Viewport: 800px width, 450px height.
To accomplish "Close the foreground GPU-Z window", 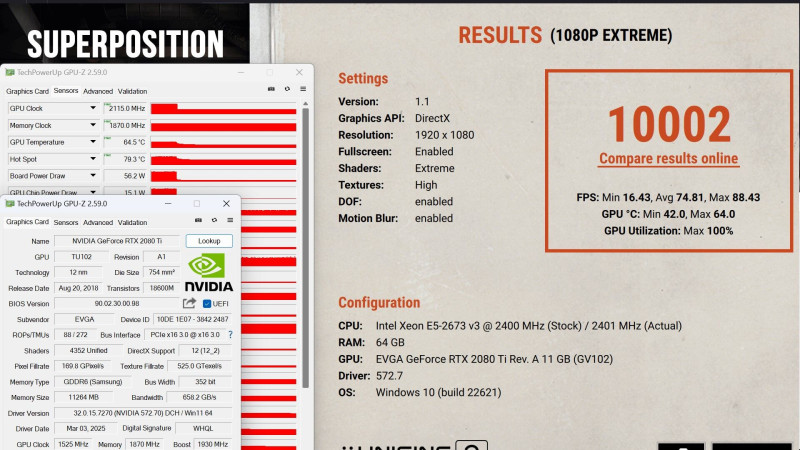I will click(226, 204).
